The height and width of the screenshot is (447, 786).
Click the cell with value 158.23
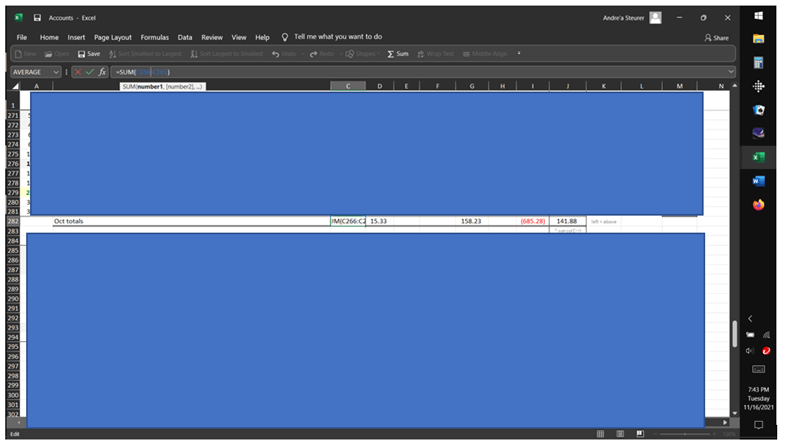tap(471, 221)
